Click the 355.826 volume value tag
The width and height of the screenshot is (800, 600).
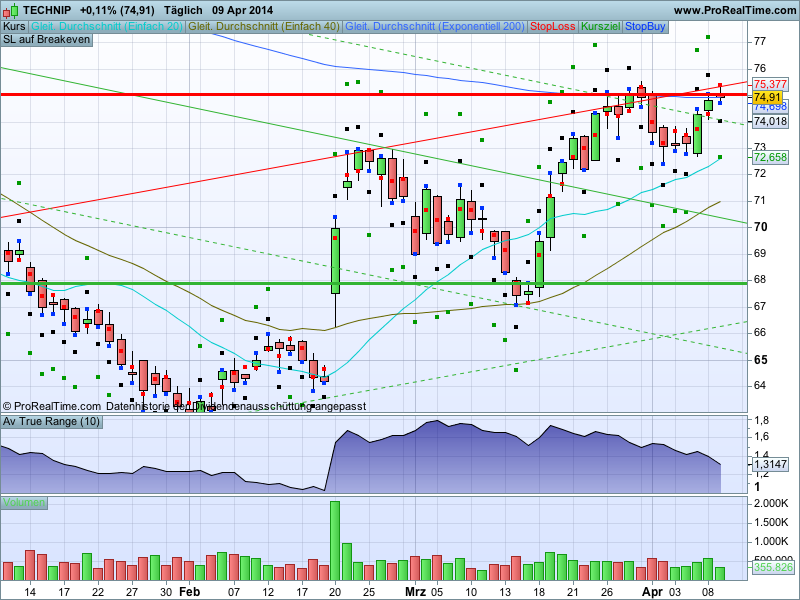pyautogui.click(x=773, y=567)
